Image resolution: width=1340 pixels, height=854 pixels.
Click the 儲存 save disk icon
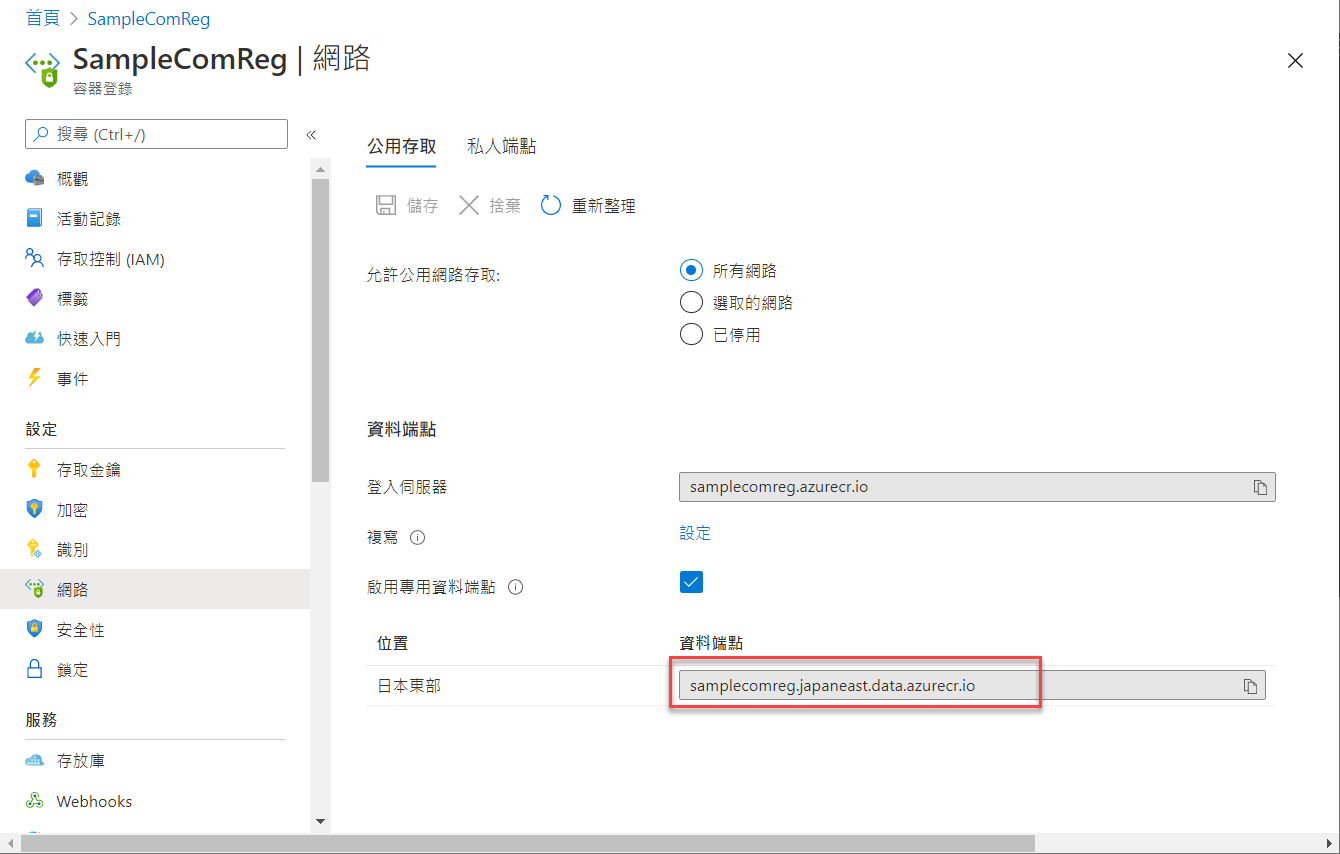coord(385,205)
